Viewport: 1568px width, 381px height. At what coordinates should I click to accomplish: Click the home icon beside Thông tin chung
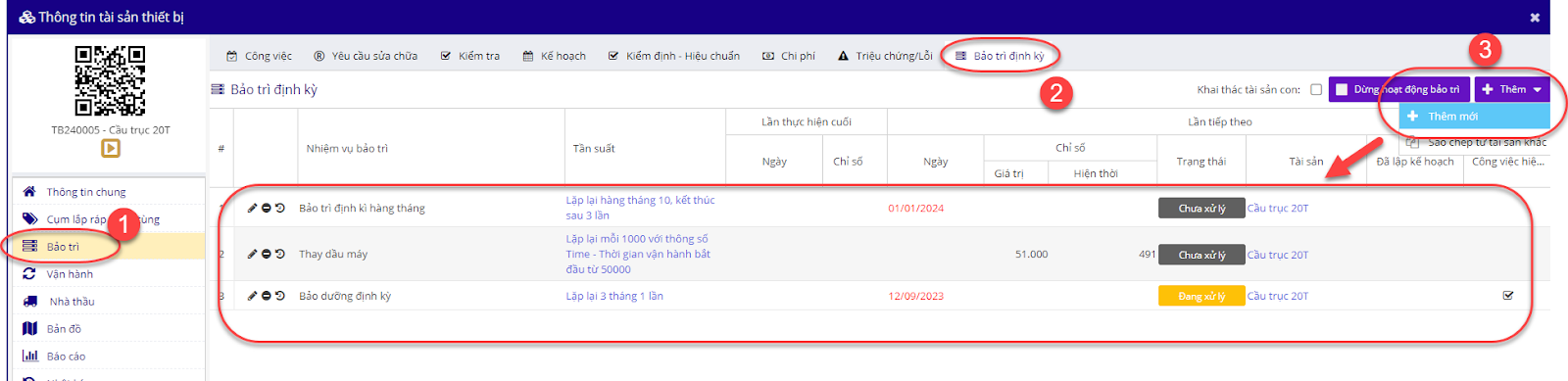(x=29, y=192)
